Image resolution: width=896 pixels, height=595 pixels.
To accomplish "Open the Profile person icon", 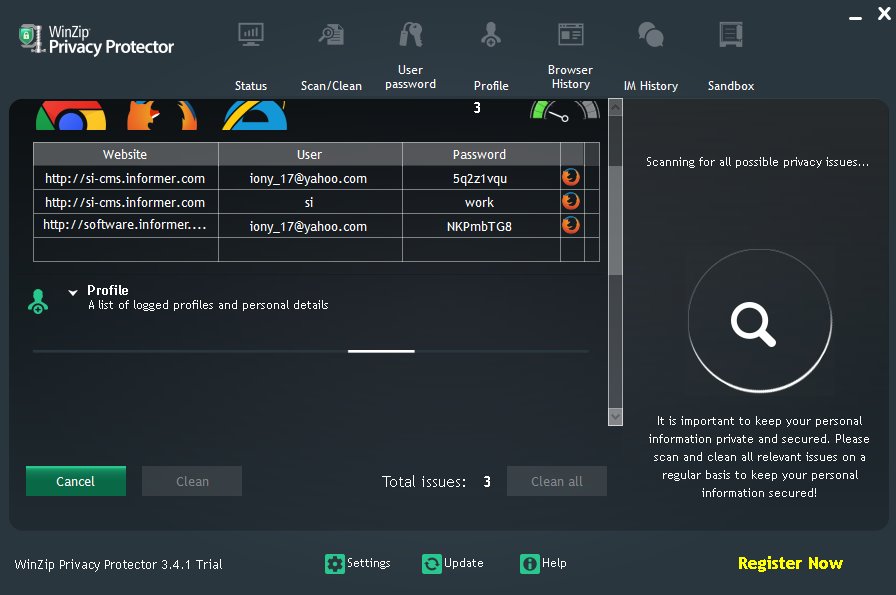I will pos(491,34).
